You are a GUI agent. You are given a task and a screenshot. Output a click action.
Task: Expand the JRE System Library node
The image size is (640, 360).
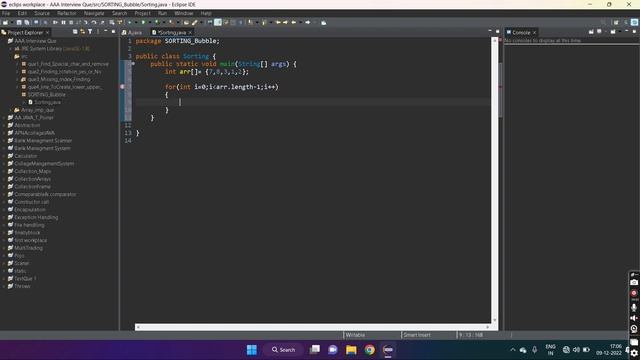tap(11, 49)
